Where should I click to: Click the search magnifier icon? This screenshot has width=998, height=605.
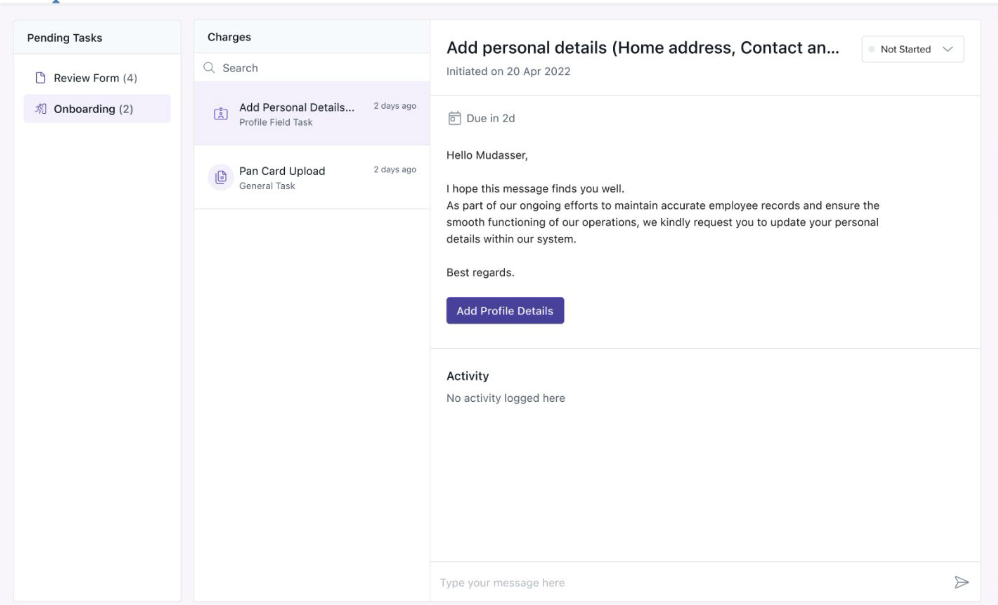click(x=209, y=68)
